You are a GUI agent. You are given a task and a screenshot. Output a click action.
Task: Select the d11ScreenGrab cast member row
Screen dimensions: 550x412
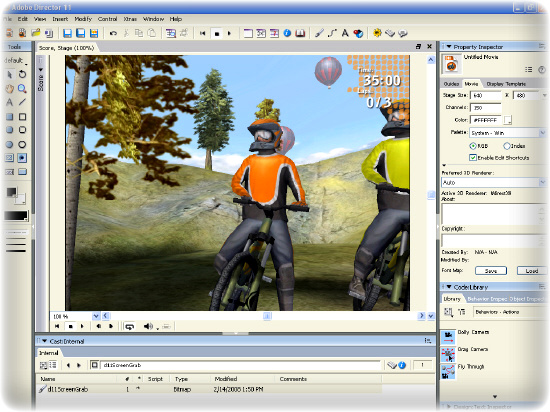coord(209,389)
